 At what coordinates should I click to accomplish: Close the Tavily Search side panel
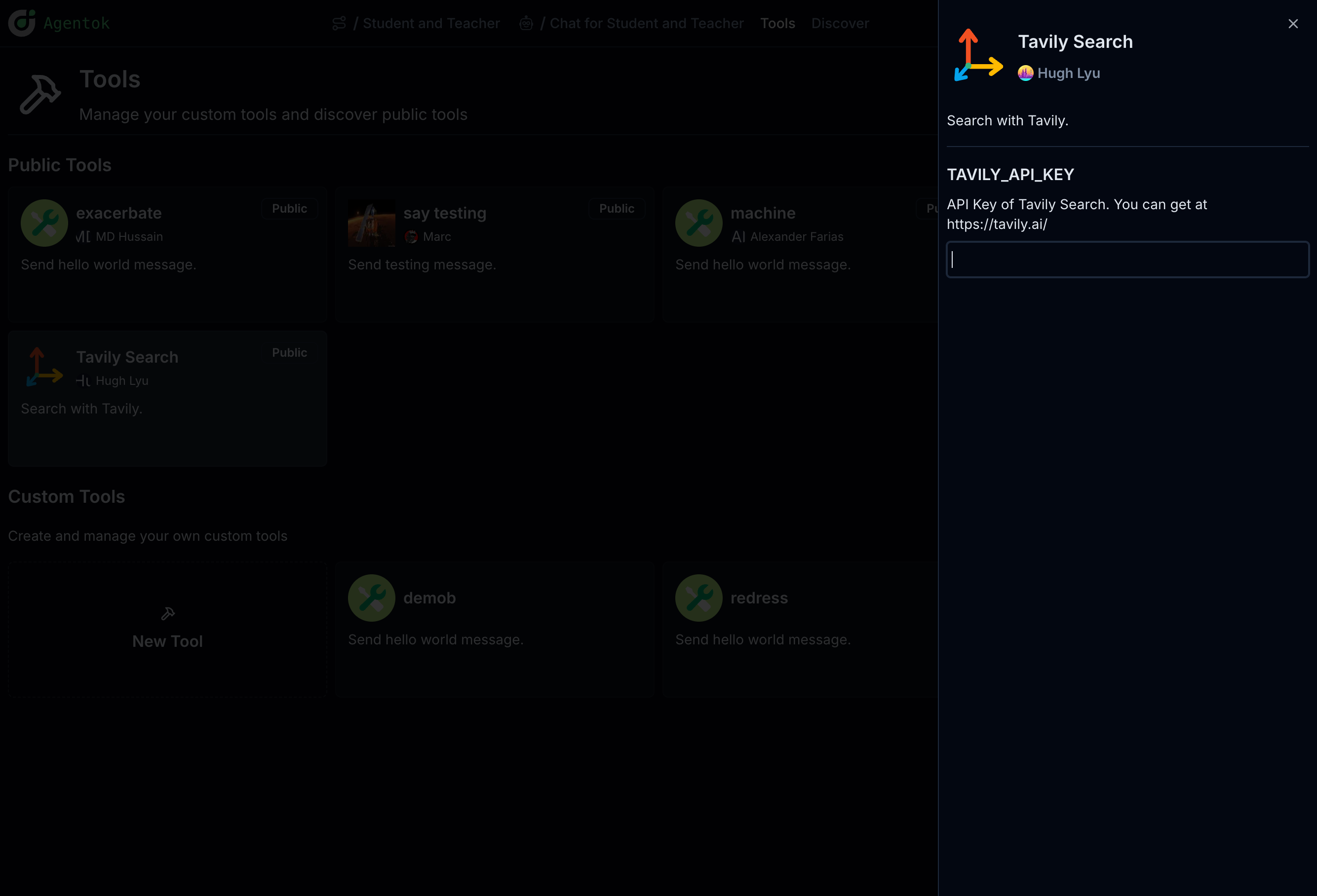click(1293, 24)
